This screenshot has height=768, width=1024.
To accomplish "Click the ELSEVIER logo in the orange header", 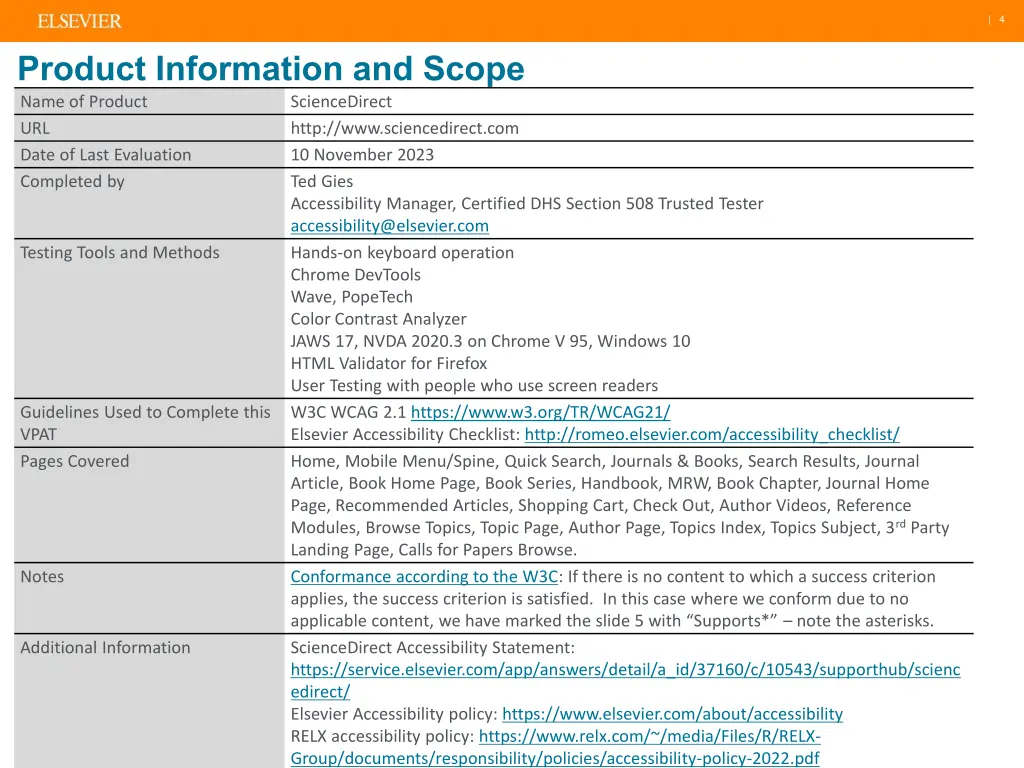I will click(80, 22).
